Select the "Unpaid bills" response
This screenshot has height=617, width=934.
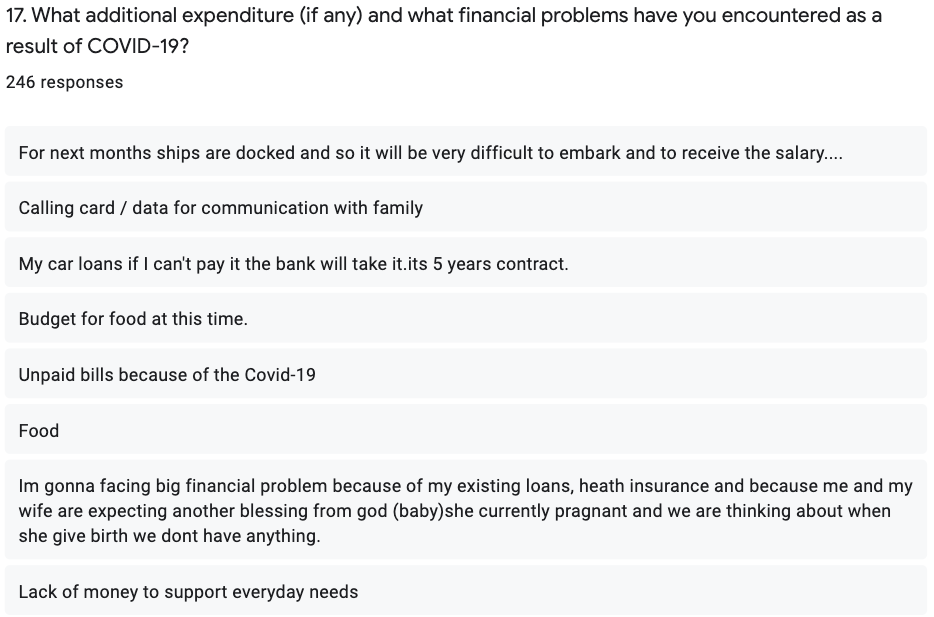[x=167, y=375]
